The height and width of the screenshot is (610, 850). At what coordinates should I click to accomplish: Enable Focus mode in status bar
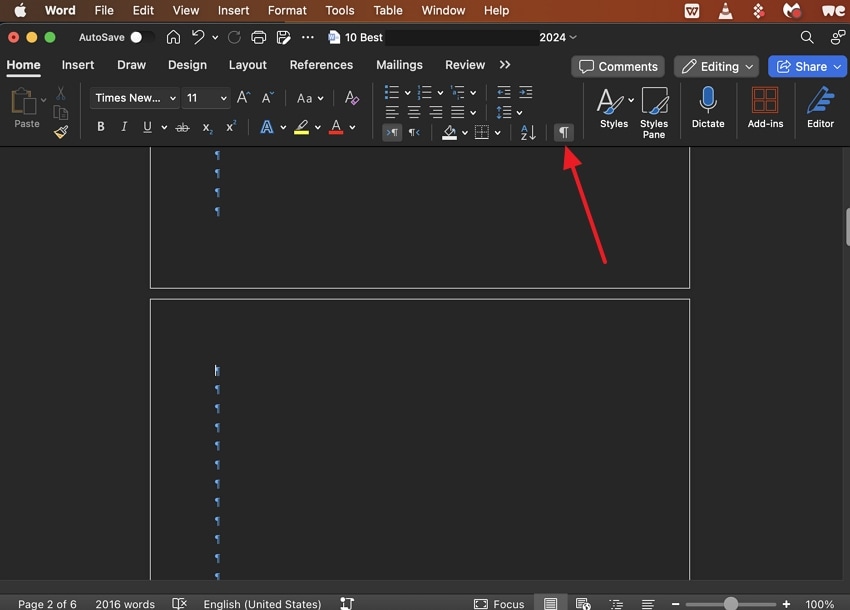coord(499,603)
